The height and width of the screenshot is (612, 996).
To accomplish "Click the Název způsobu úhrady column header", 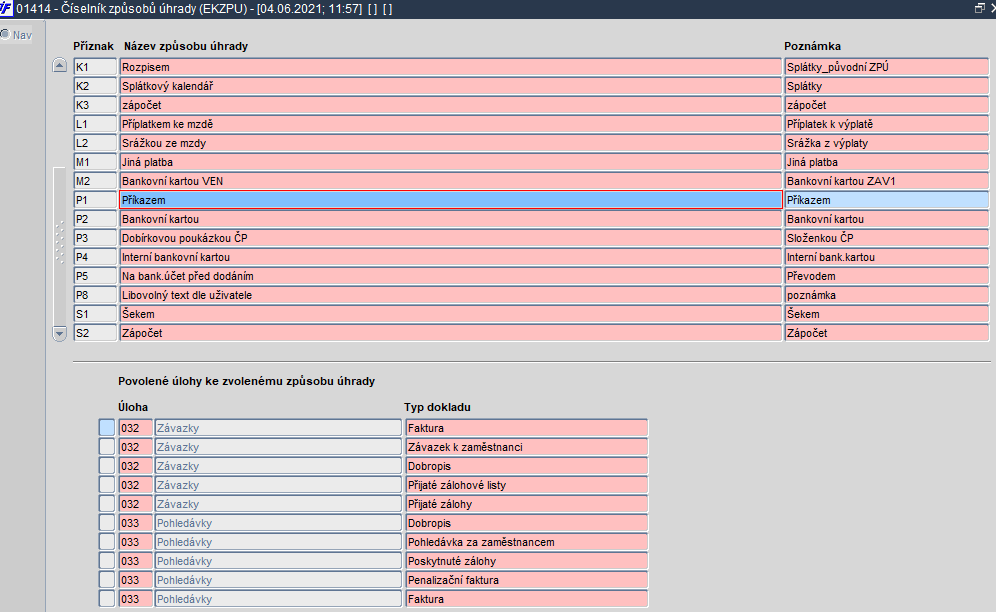I will [x=185, y=46].
